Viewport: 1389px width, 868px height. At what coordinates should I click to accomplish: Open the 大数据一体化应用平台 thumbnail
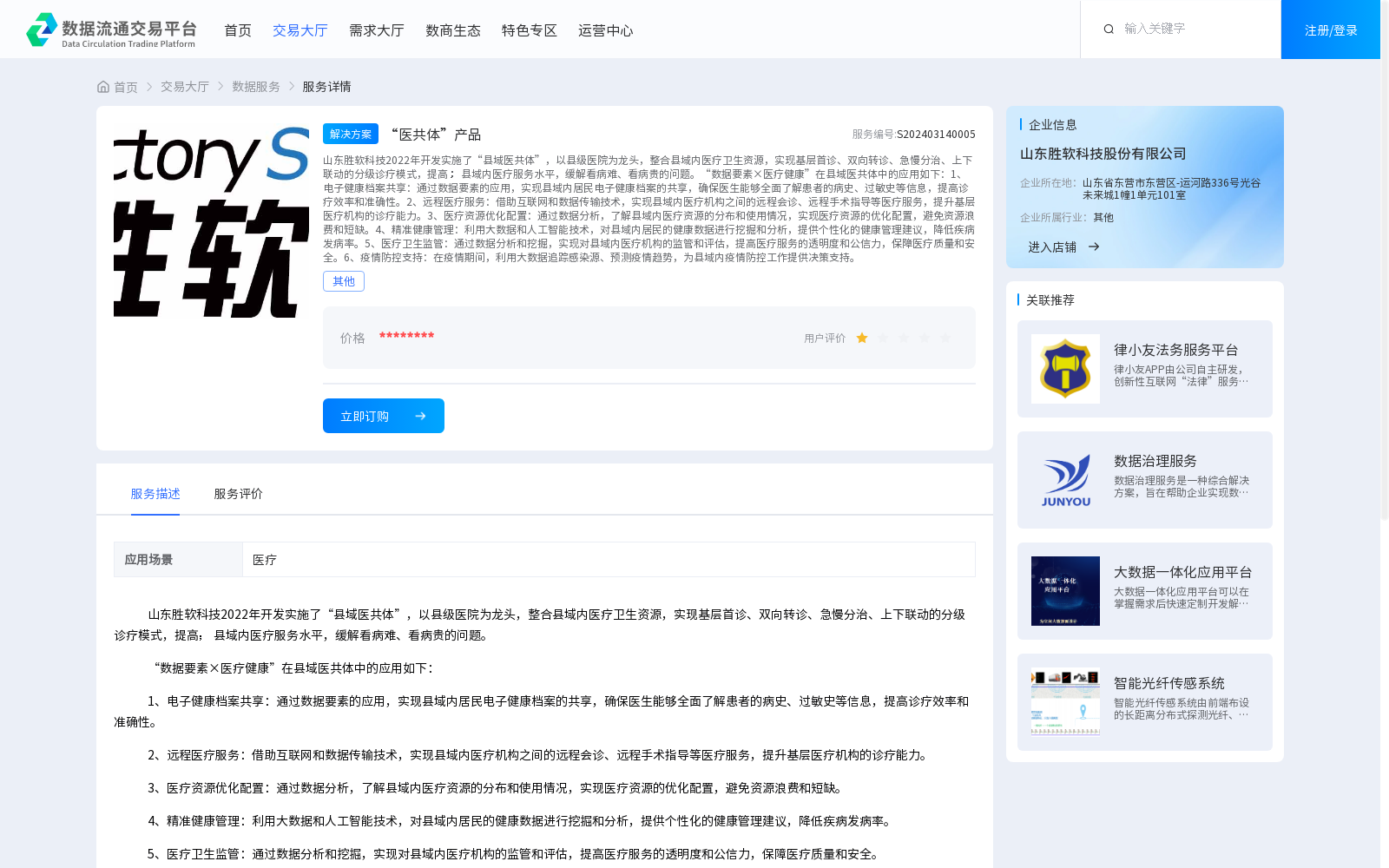point(1065,591)
